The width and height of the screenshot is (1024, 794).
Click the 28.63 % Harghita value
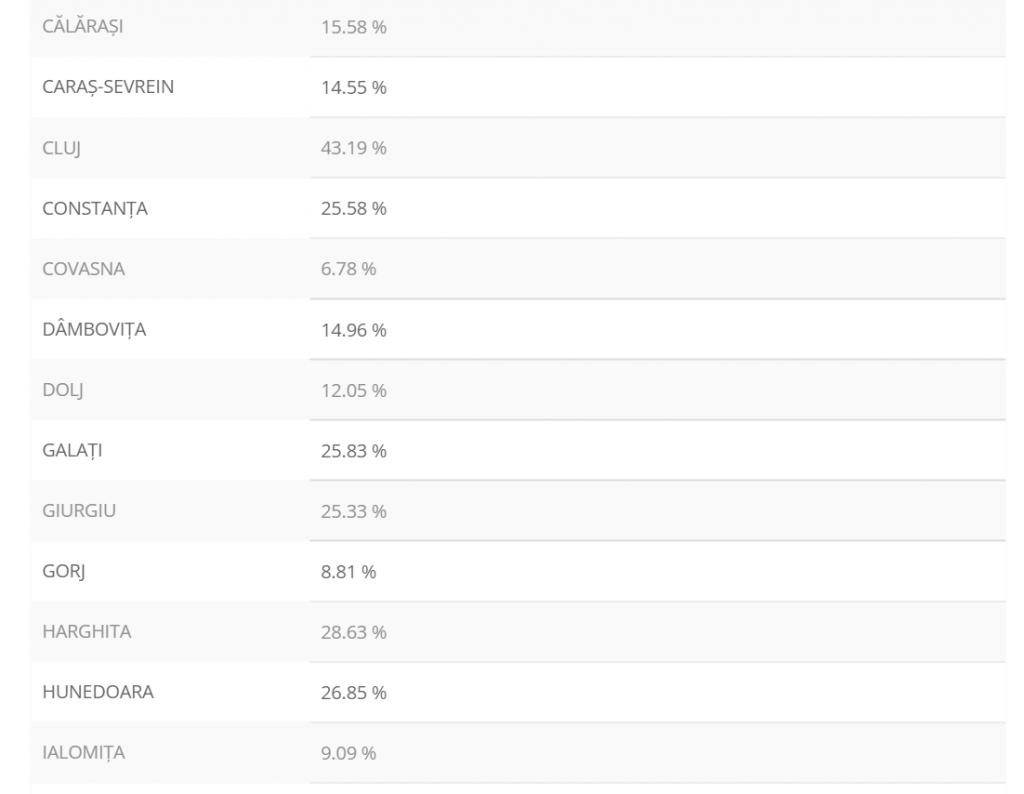tap(353, 632)
